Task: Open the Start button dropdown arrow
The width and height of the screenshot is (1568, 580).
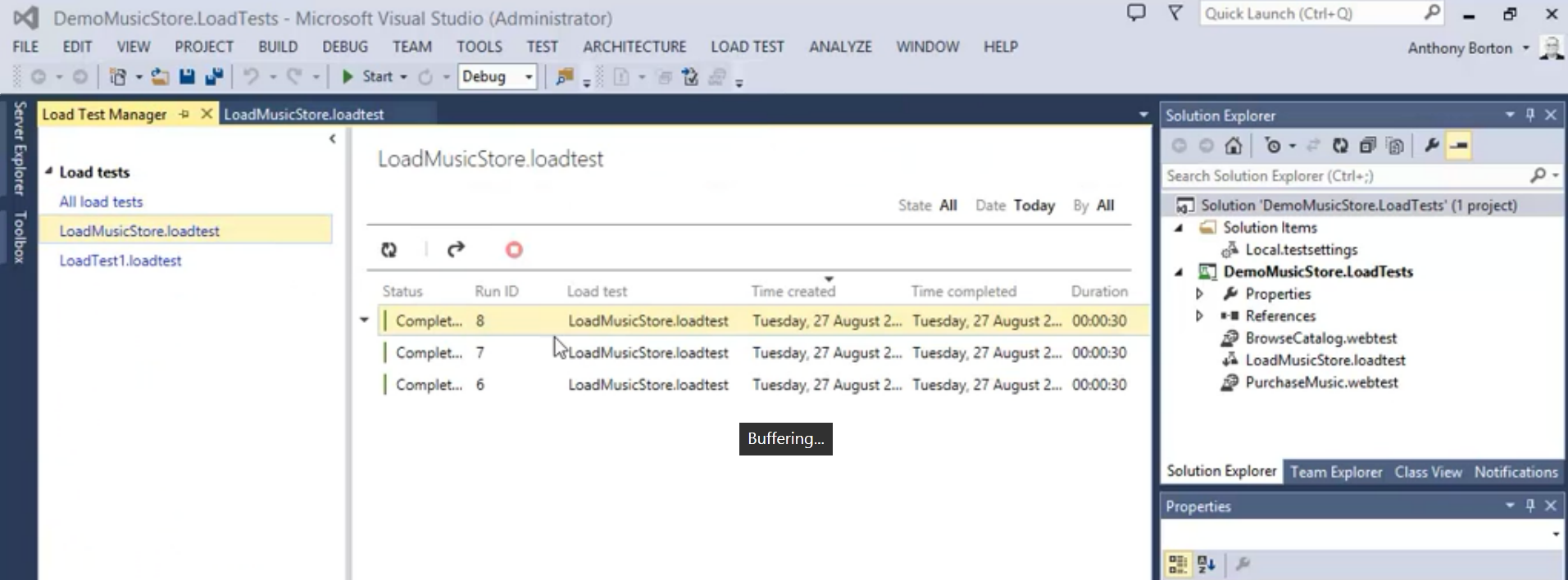Action: (403, 77)
